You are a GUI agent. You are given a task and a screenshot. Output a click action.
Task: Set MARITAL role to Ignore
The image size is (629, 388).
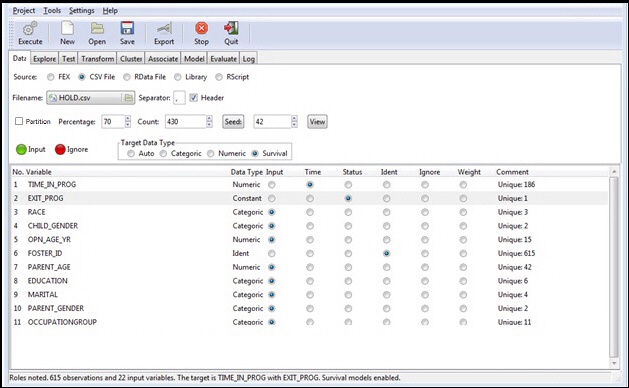pos(424,295)
